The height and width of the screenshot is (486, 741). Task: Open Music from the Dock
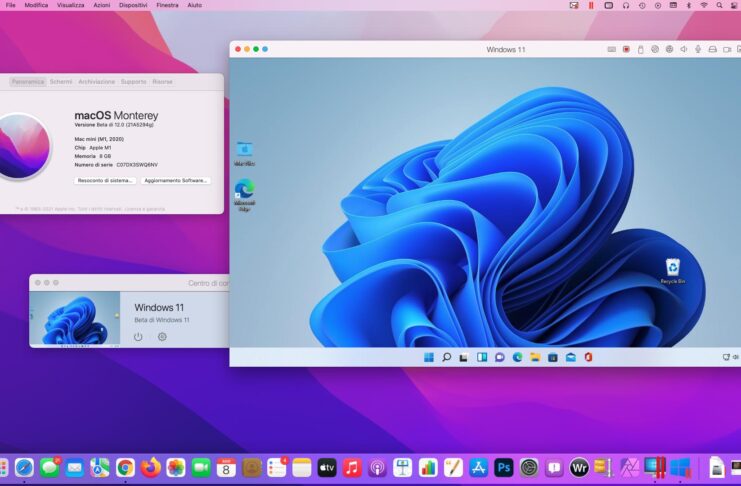click(352, 468)
